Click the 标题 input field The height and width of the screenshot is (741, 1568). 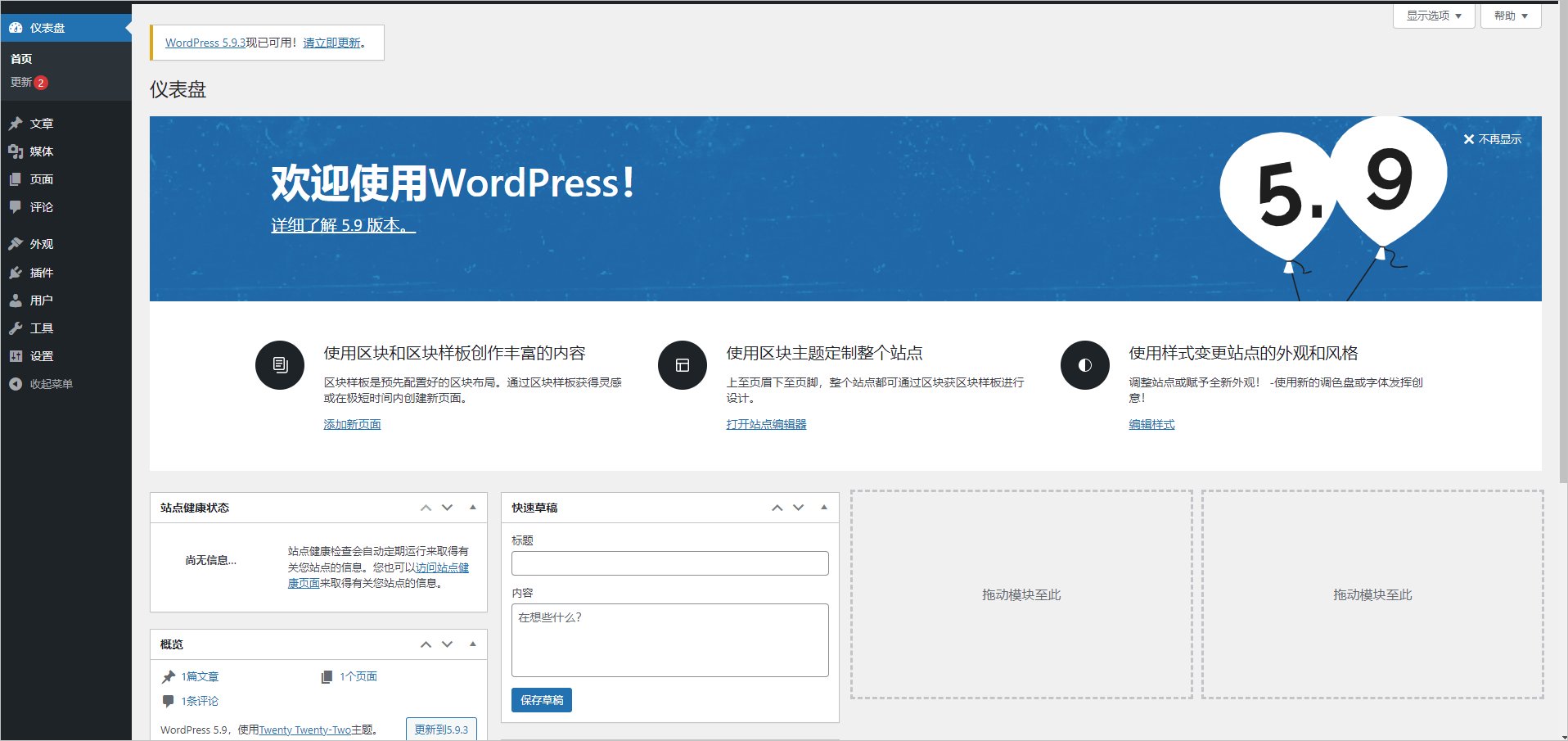point(670,563)
